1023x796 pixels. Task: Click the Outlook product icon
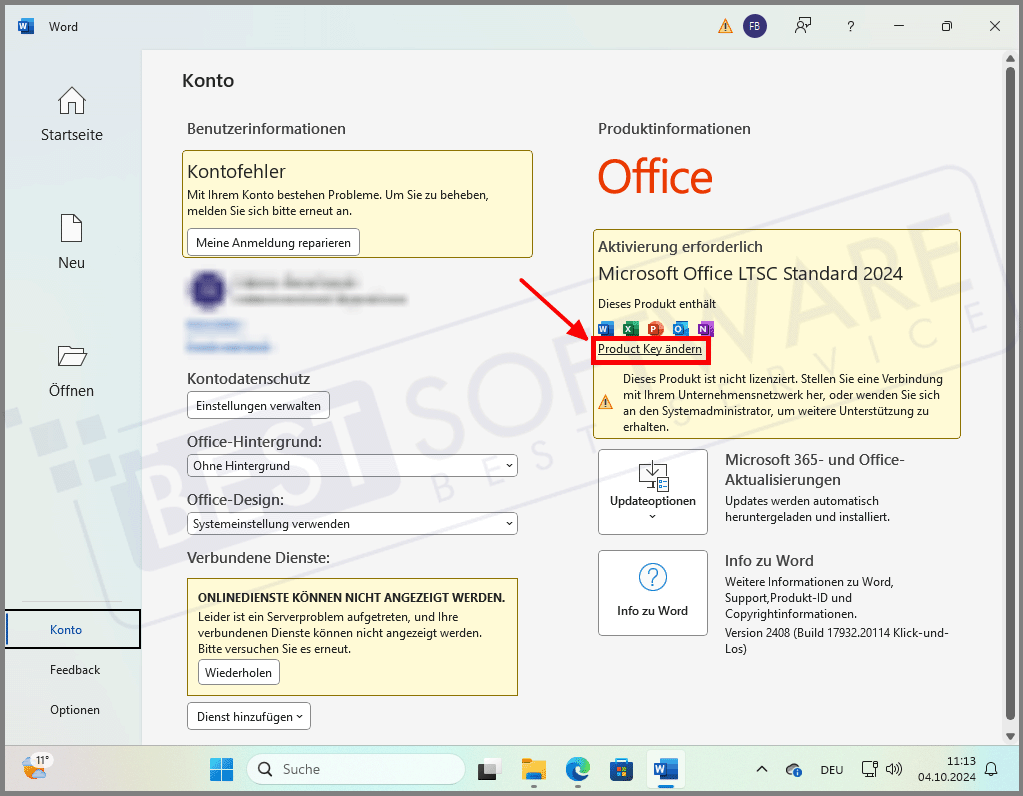click(x=680, y=328)
